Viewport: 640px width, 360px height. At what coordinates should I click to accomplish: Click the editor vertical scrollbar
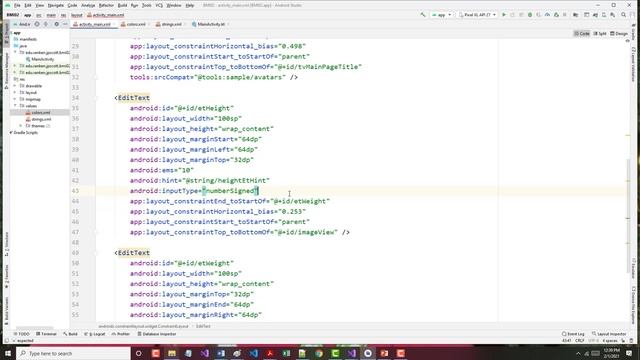[x=628, y=216]
